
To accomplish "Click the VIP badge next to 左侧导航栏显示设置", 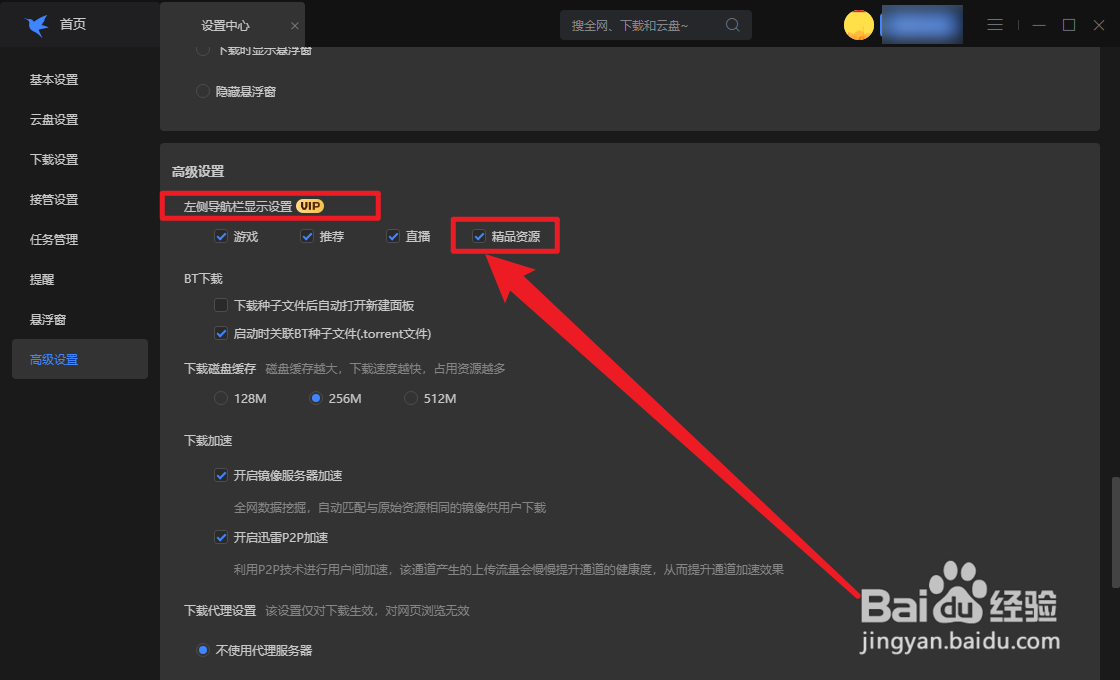I will 309,205.
